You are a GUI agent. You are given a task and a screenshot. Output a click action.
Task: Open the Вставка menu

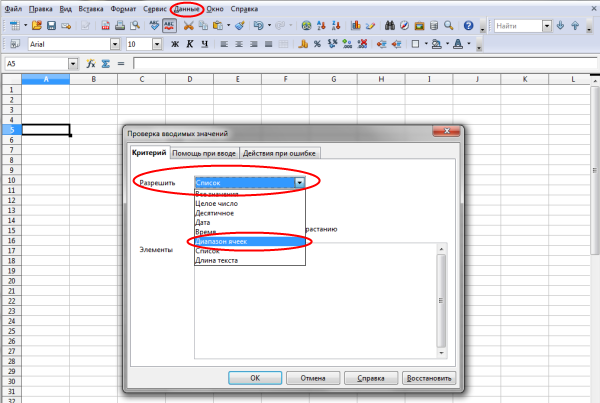click(x=91, y=9)
